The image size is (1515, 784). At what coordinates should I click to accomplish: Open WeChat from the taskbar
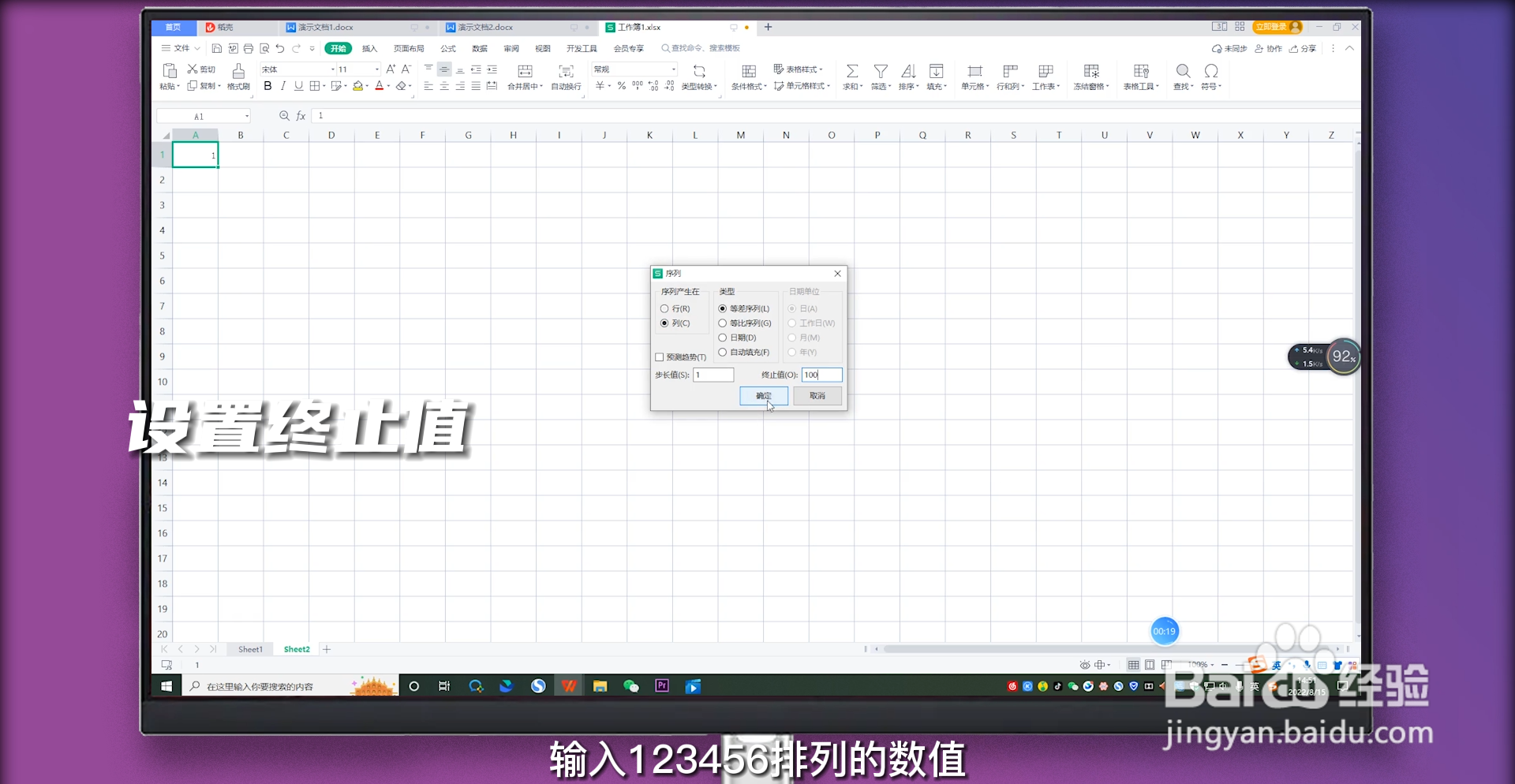630,686
